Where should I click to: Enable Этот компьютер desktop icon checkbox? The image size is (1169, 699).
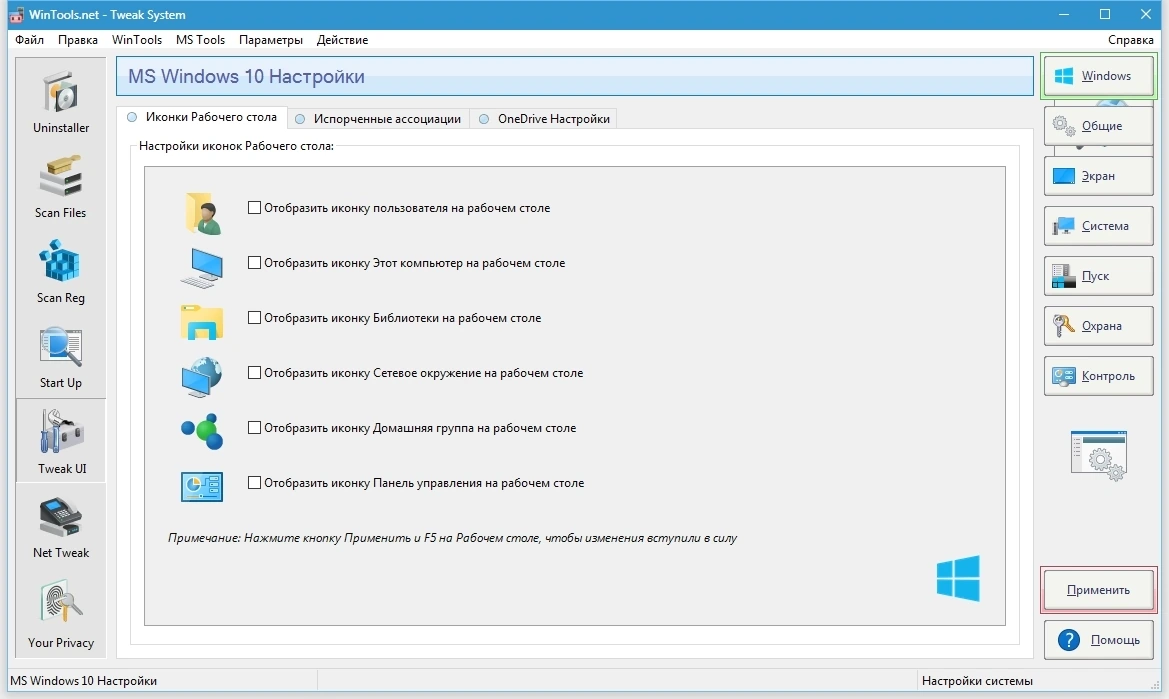click(254, 263)
